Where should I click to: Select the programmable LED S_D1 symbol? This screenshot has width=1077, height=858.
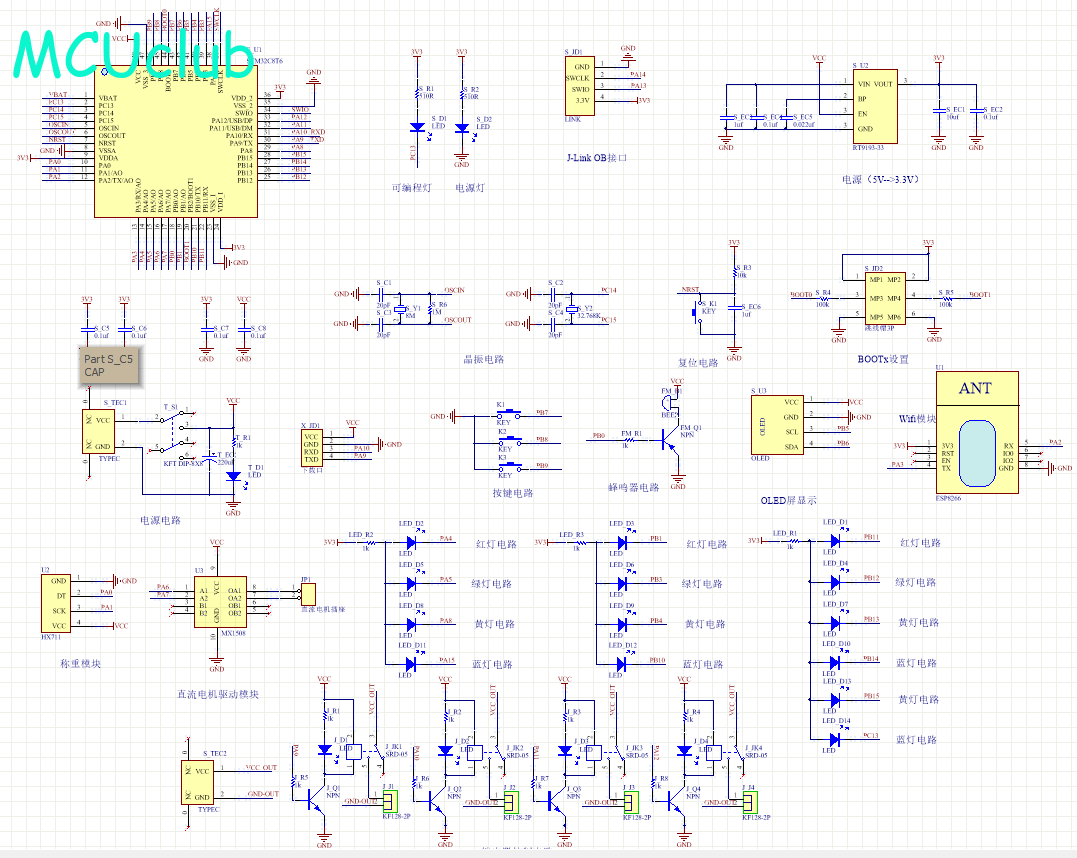[x=417, y=128]
